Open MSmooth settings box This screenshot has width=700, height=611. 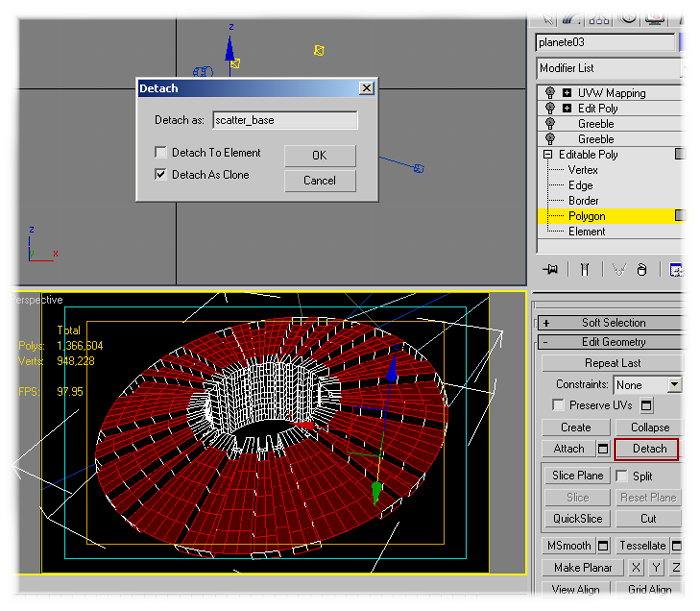(x=603, y=546)
